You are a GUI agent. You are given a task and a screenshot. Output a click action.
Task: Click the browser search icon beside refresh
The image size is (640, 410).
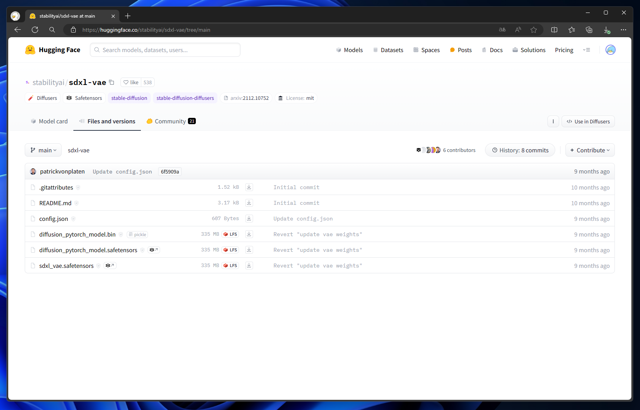[52, 29]
